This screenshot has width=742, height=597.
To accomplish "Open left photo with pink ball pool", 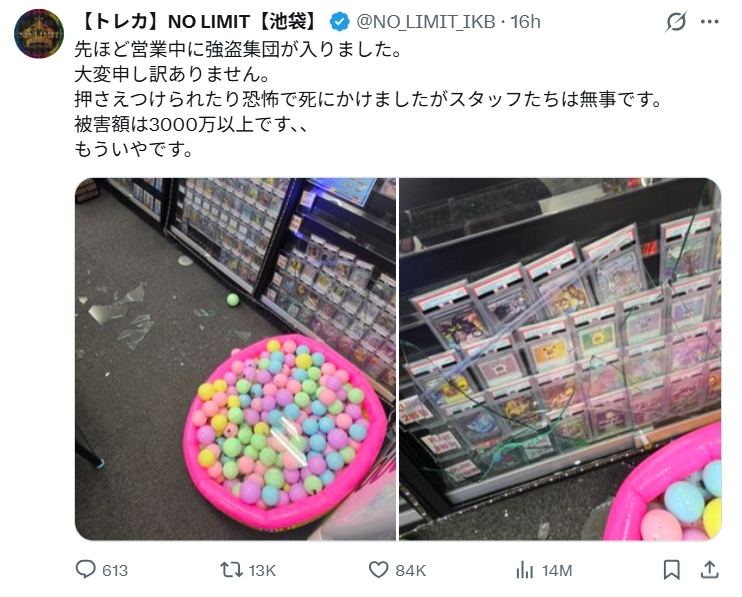I will (x=235, y=359).
